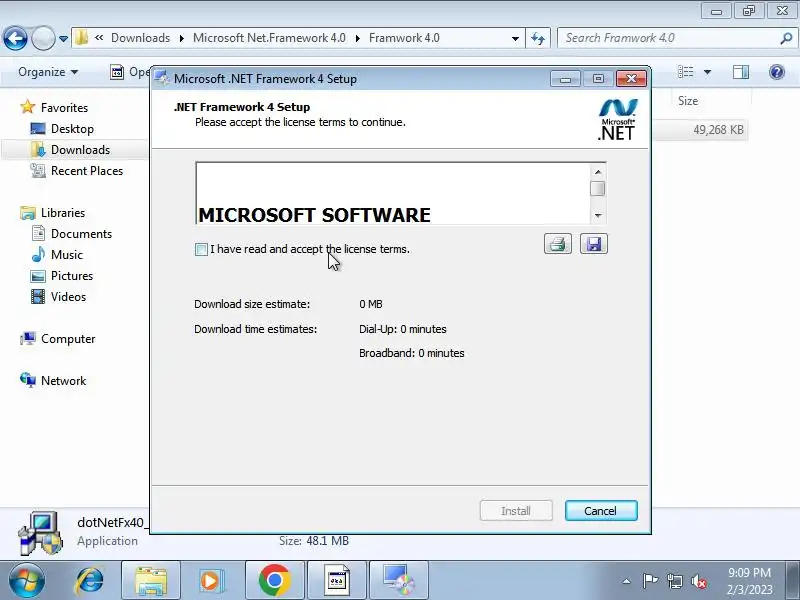Open the Videos library
800x600 pixels.
(x=68, y=296)
